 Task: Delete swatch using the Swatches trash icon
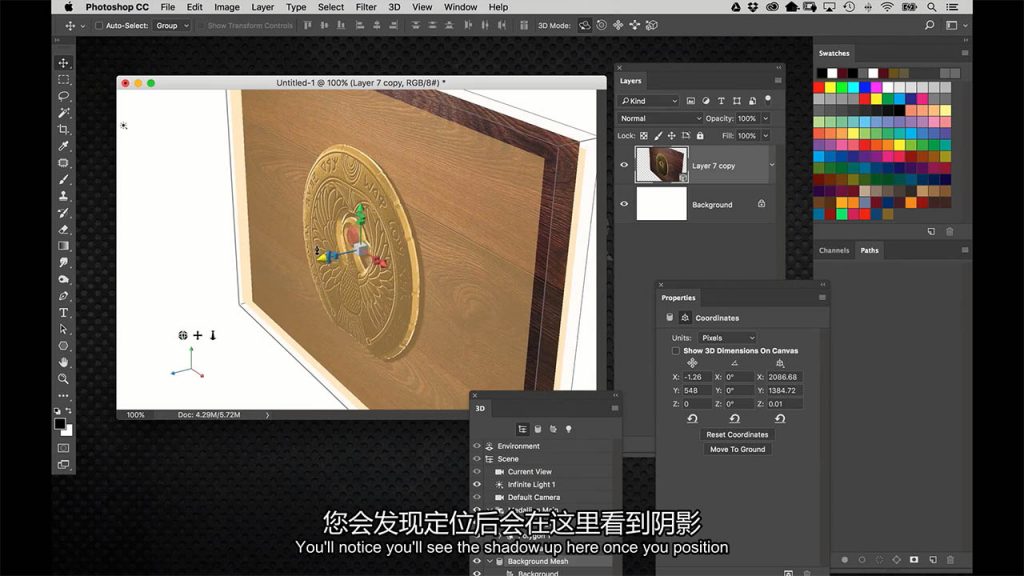point(950,232)
